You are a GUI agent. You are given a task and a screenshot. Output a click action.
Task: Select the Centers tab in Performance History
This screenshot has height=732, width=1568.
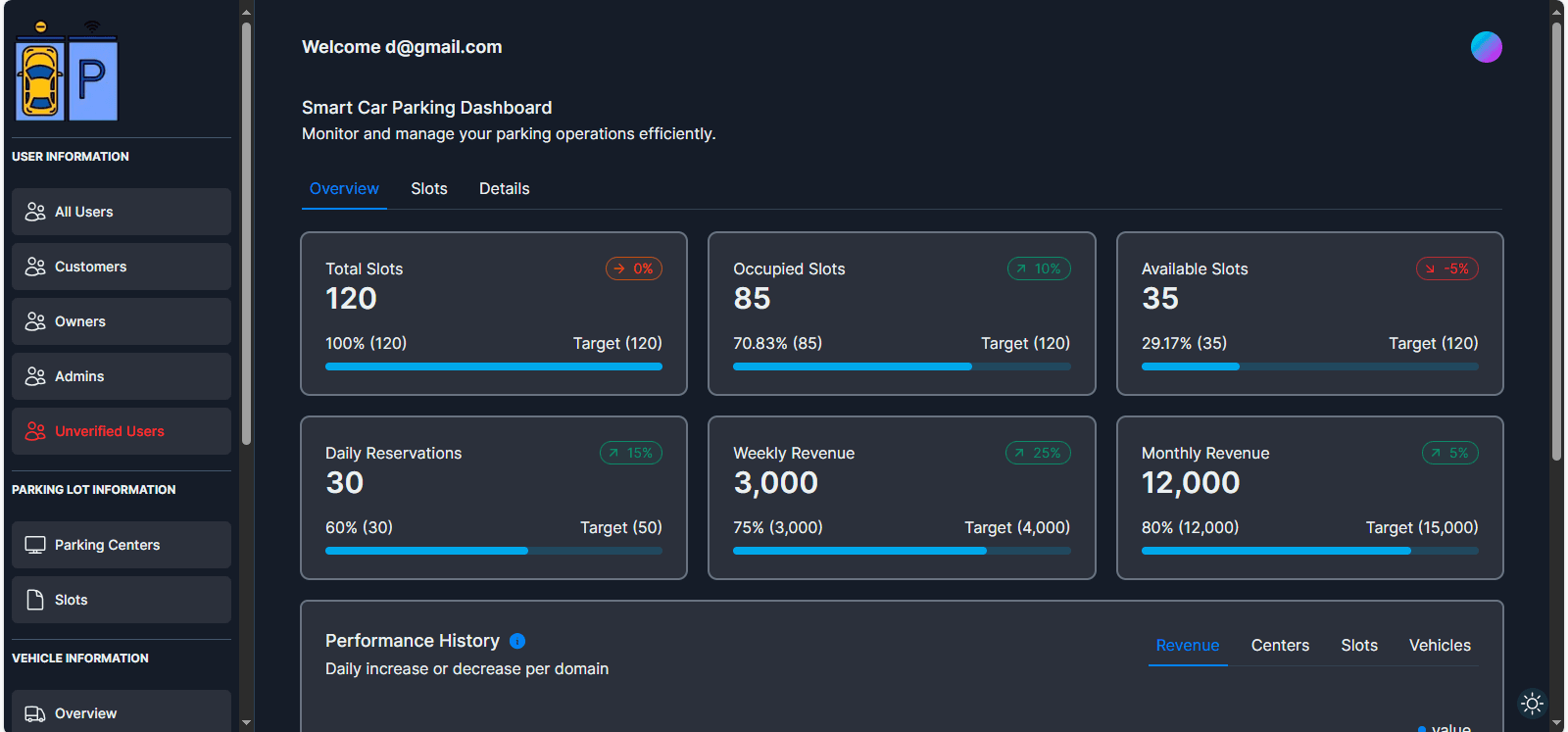coord(1280,646)
